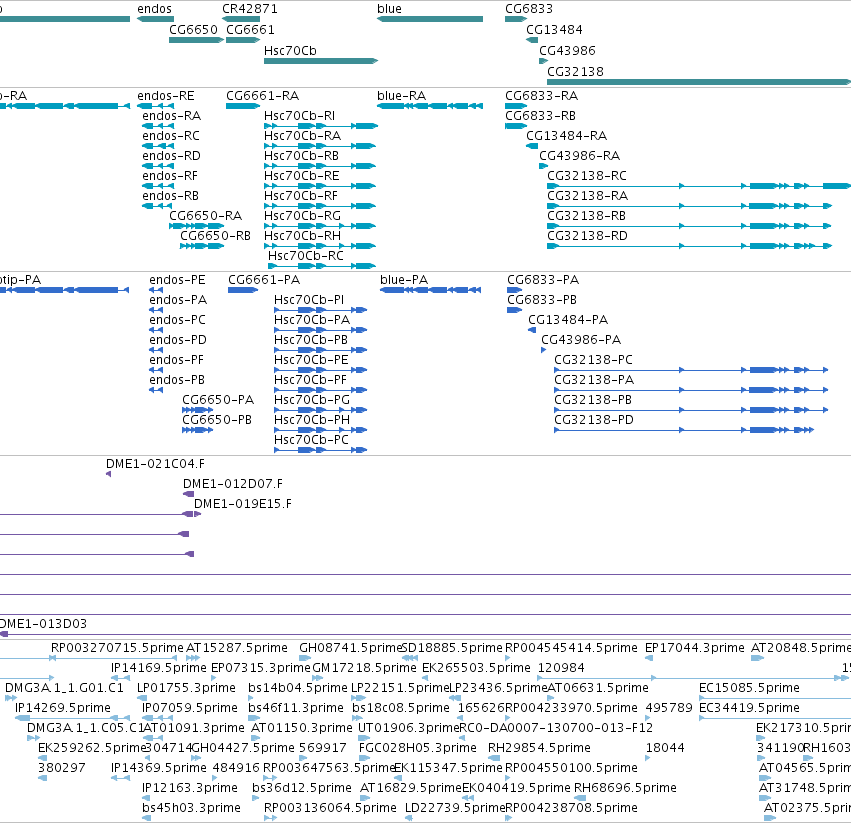Select the CR42871 gene label
Screen dimensions: 851x823
click(250, 9)
